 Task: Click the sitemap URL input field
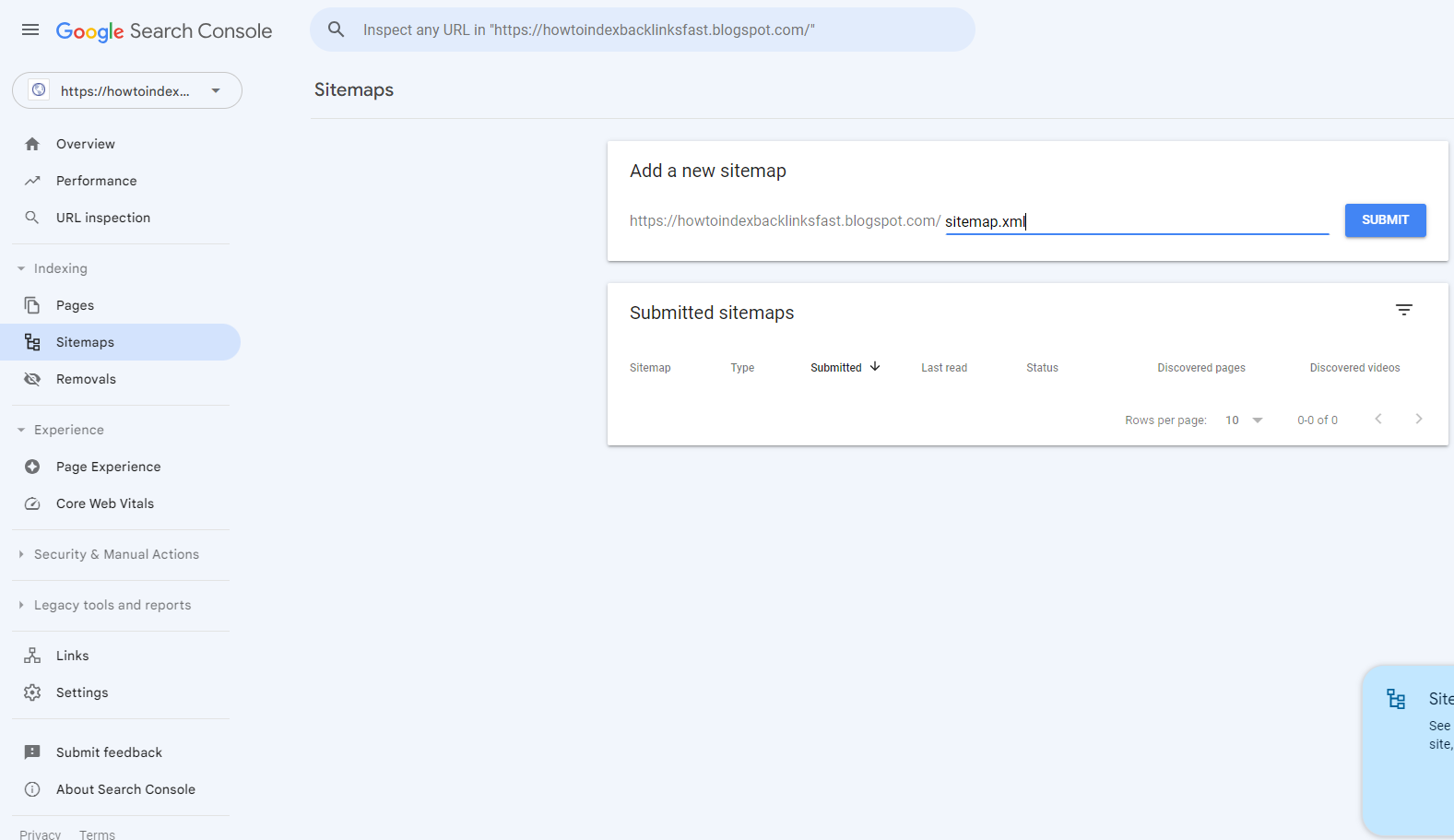point(1137,221)
